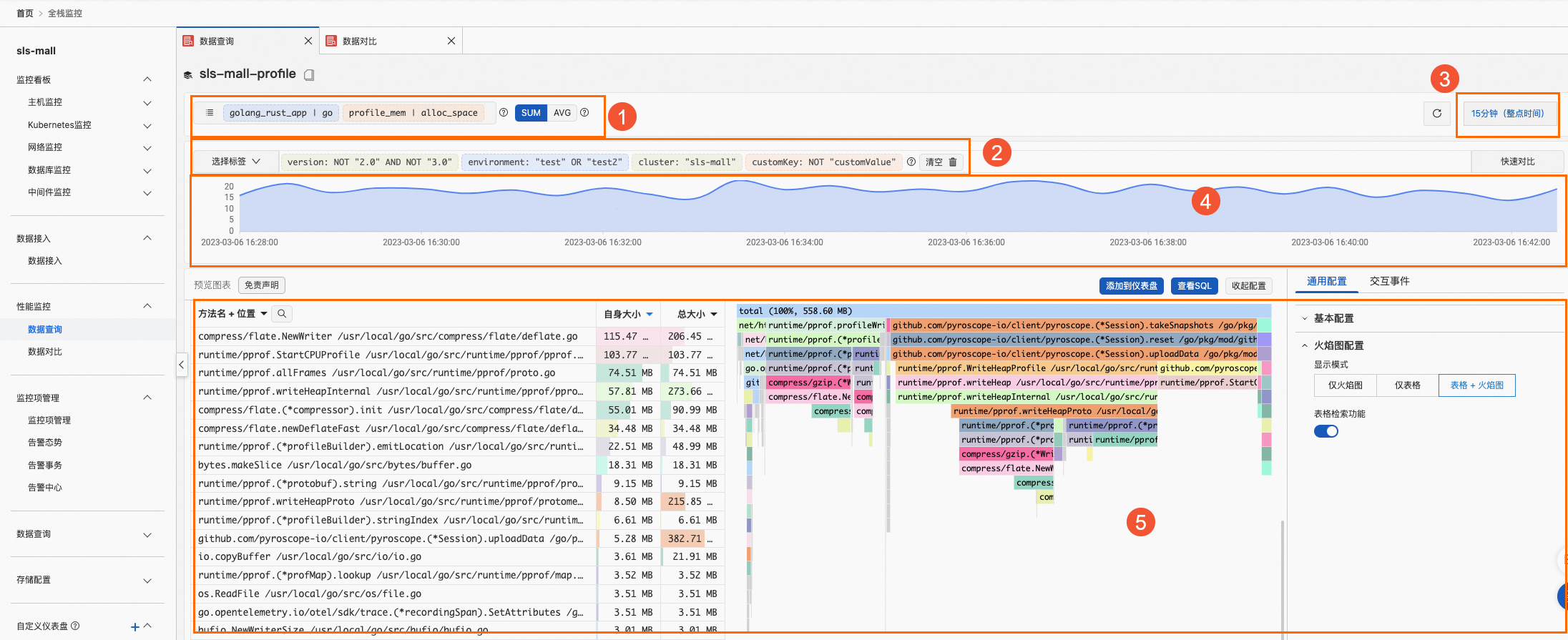Select 表格 + 火焰图 display mode
Image resolution: width=1568 pixels, height=640 pixels.
tap(1476, 385)
